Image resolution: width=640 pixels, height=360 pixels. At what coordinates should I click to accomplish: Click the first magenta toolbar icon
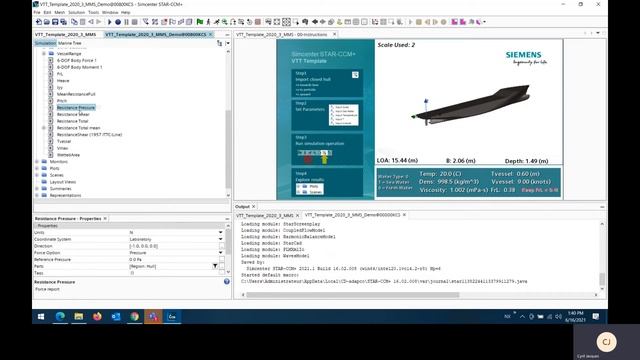[454, 22]
